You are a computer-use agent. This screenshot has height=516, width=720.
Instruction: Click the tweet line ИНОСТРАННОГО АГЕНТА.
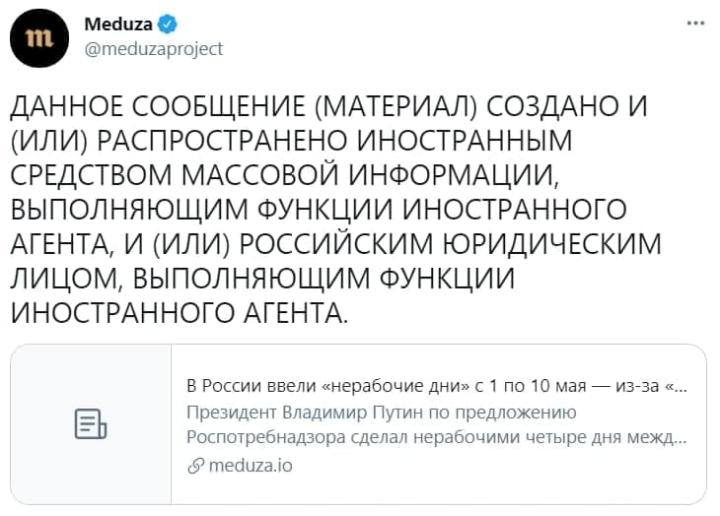coord(179,313)
